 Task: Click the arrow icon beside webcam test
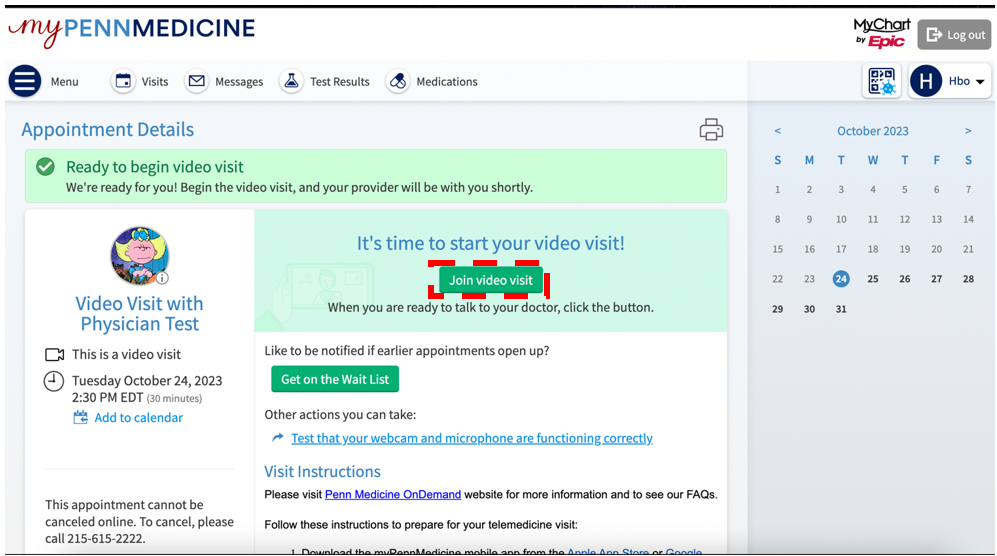(277, 438)
